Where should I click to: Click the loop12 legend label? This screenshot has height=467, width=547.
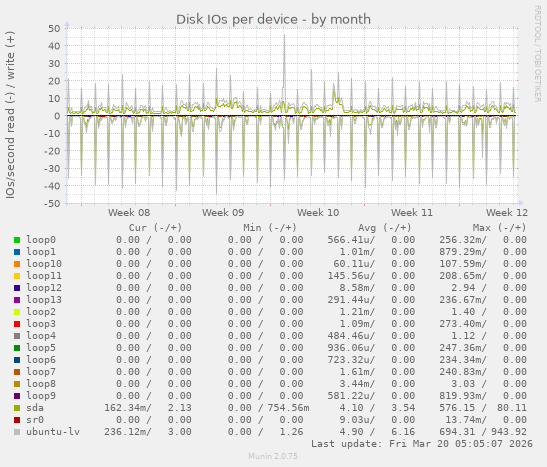click(x=44, y=288)
